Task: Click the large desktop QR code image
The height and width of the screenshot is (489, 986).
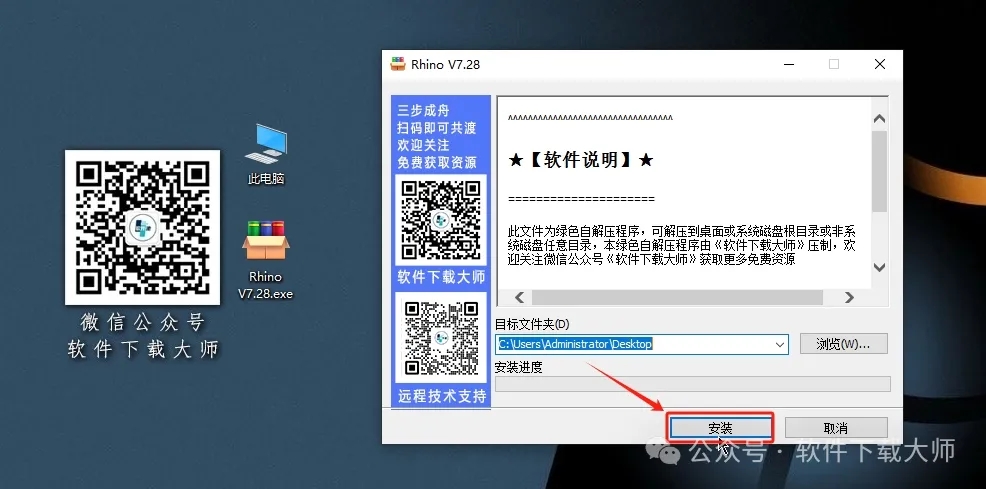Action: pos(143,228)
